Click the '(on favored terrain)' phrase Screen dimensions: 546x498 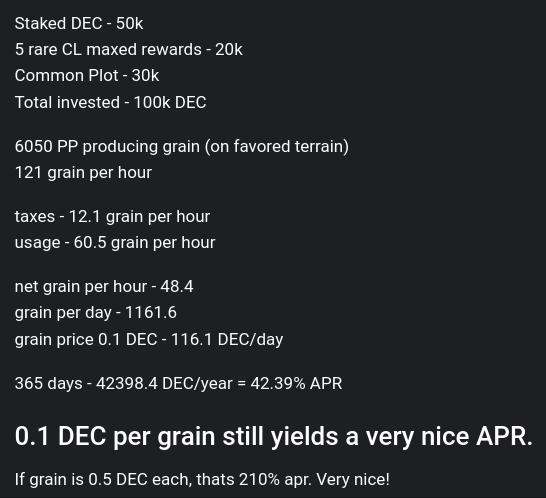(277, 146)
